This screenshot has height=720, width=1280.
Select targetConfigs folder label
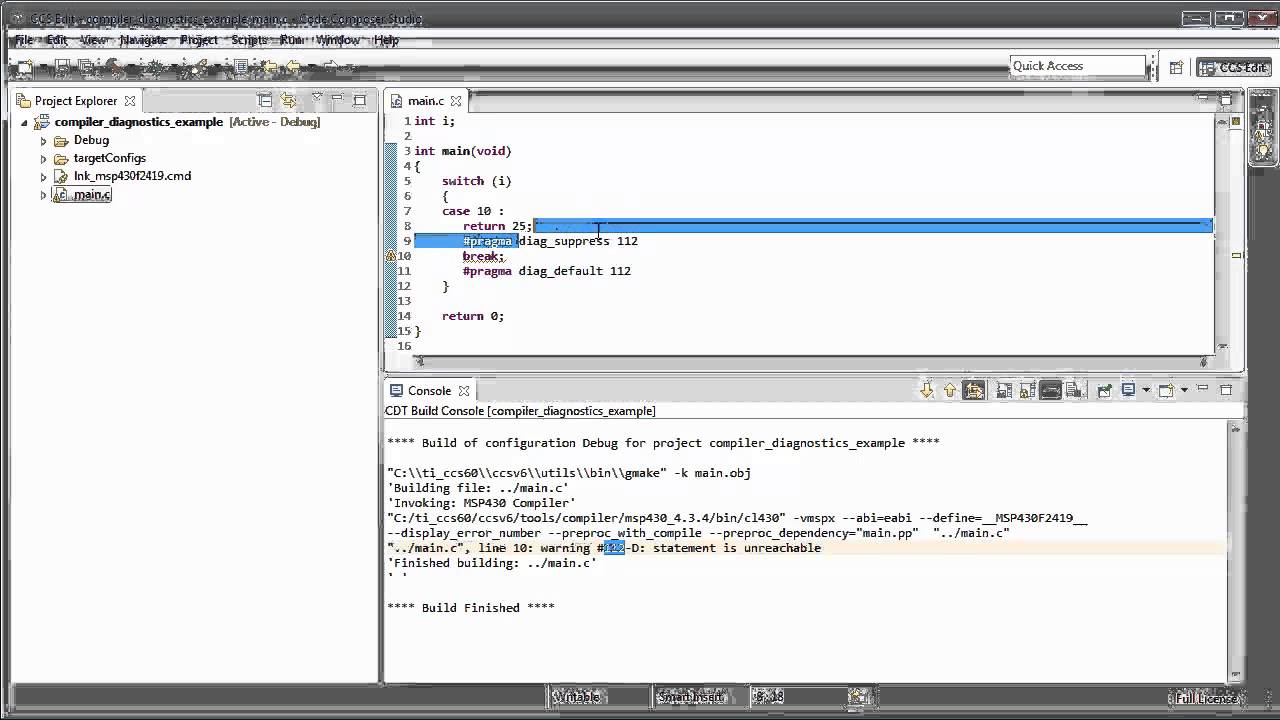[110, 158]
